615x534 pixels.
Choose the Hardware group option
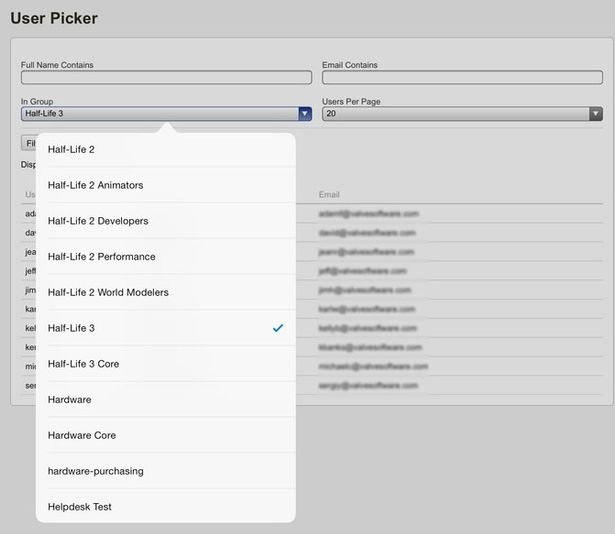(166, 399)
